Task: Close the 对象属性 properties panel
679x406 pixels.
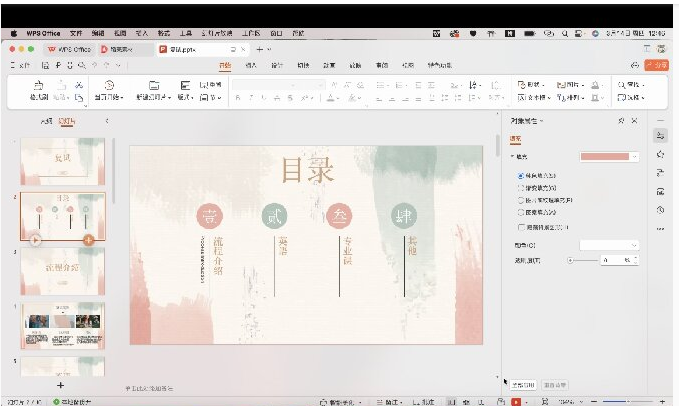Action: [636, 120]
